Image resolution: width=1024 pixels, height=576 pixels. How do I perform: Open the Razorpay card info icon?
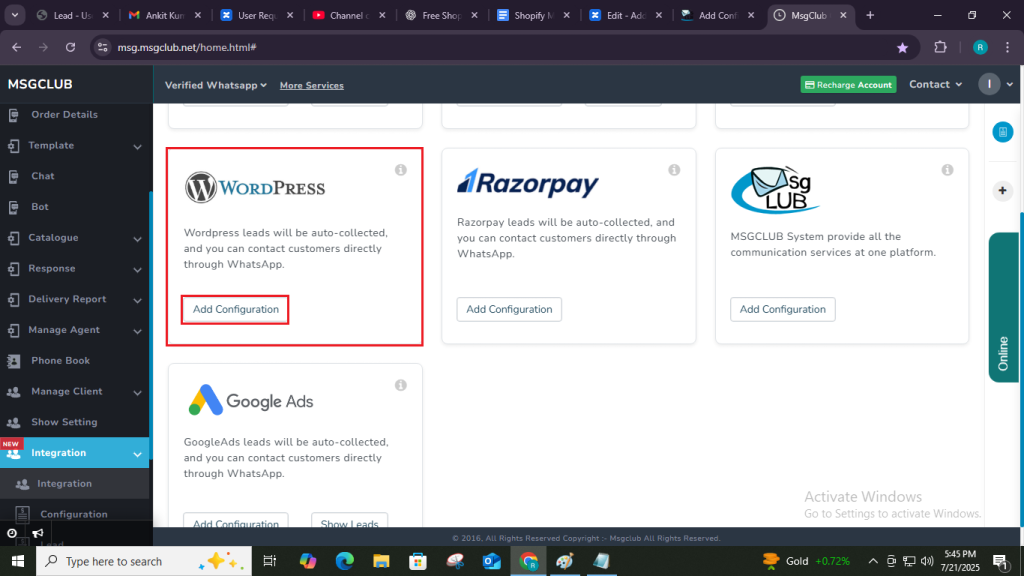[674, 170]
